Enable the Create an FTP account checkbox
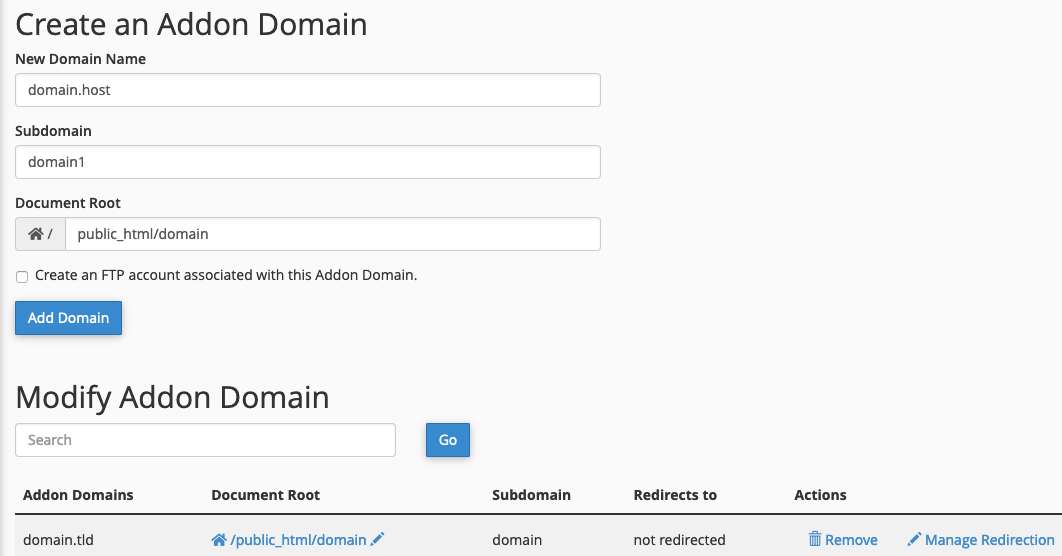This screenshot has height=556, width=1062. pos(22,277)
